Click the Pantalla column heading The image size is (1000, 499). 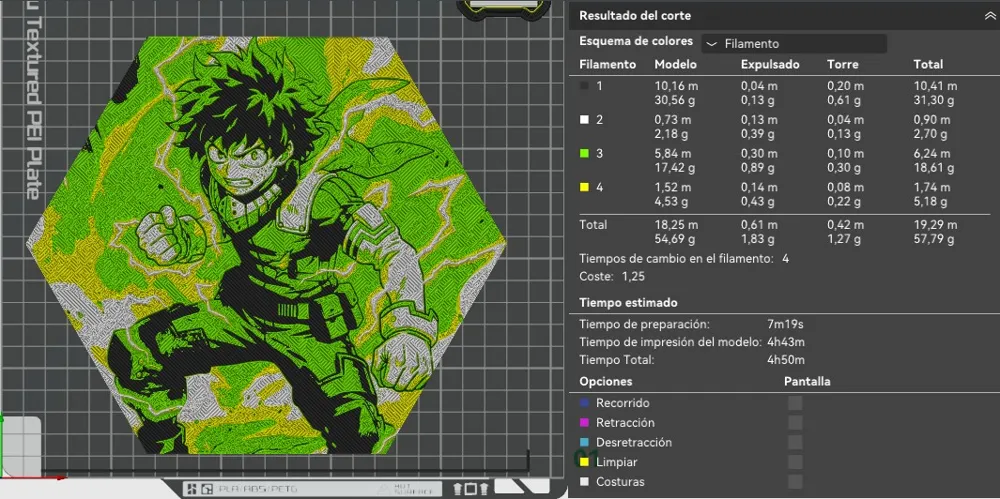click(x=807, y=382)
